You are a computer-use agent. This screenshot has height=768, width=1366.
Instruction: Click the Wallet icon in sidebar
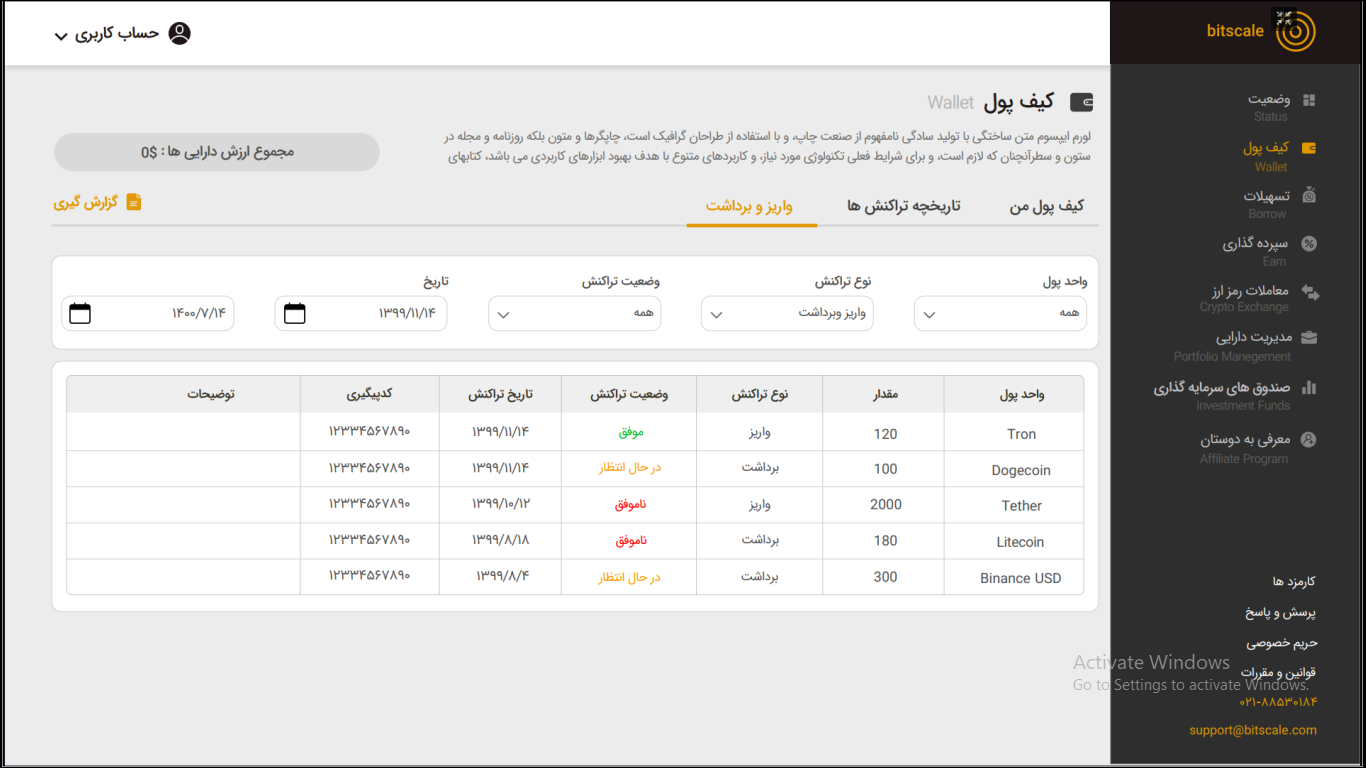[x=1308, y=148]
